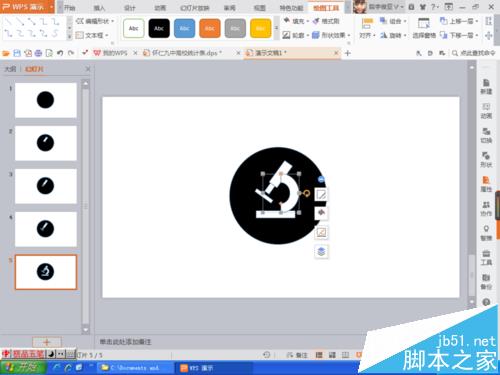Open the 轮廓 outline dropdown
Image resolution: width=500 pixels, height=375 pixels.
(x=296, y=35)
